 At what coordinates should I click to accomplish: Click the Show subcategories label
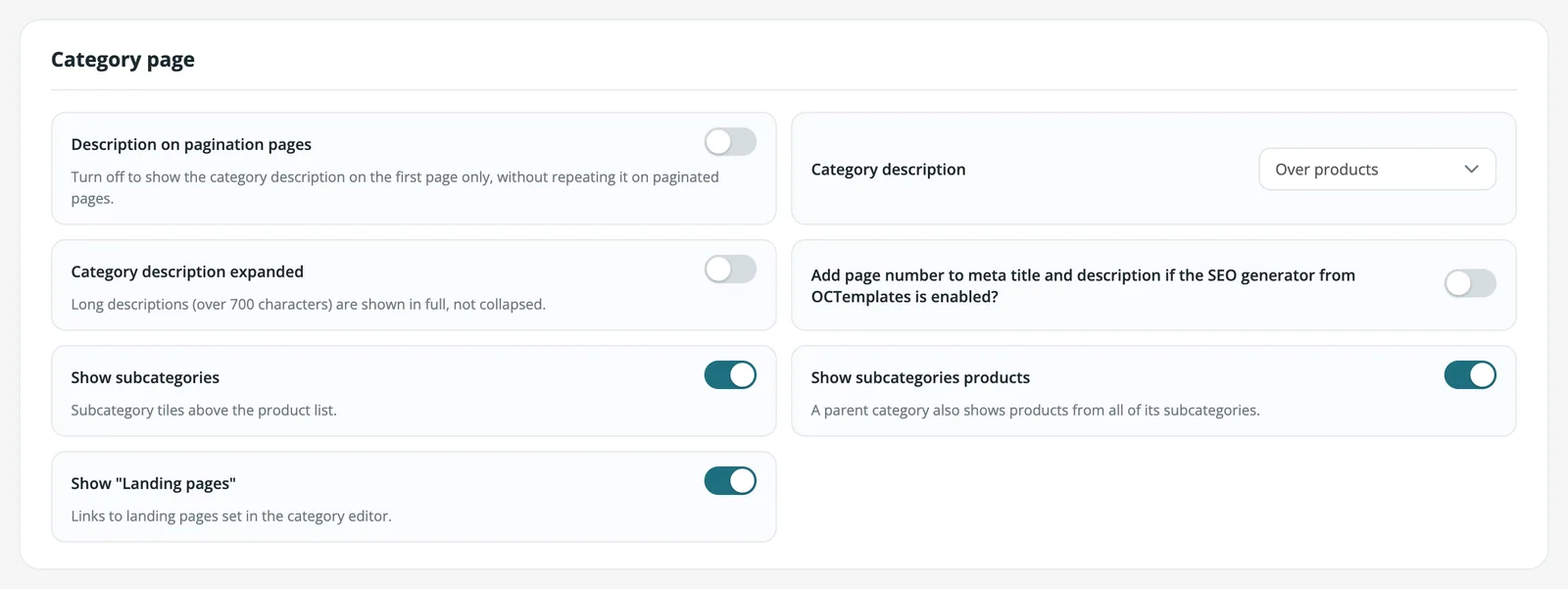pyautogui.click(x=145, y=377)
